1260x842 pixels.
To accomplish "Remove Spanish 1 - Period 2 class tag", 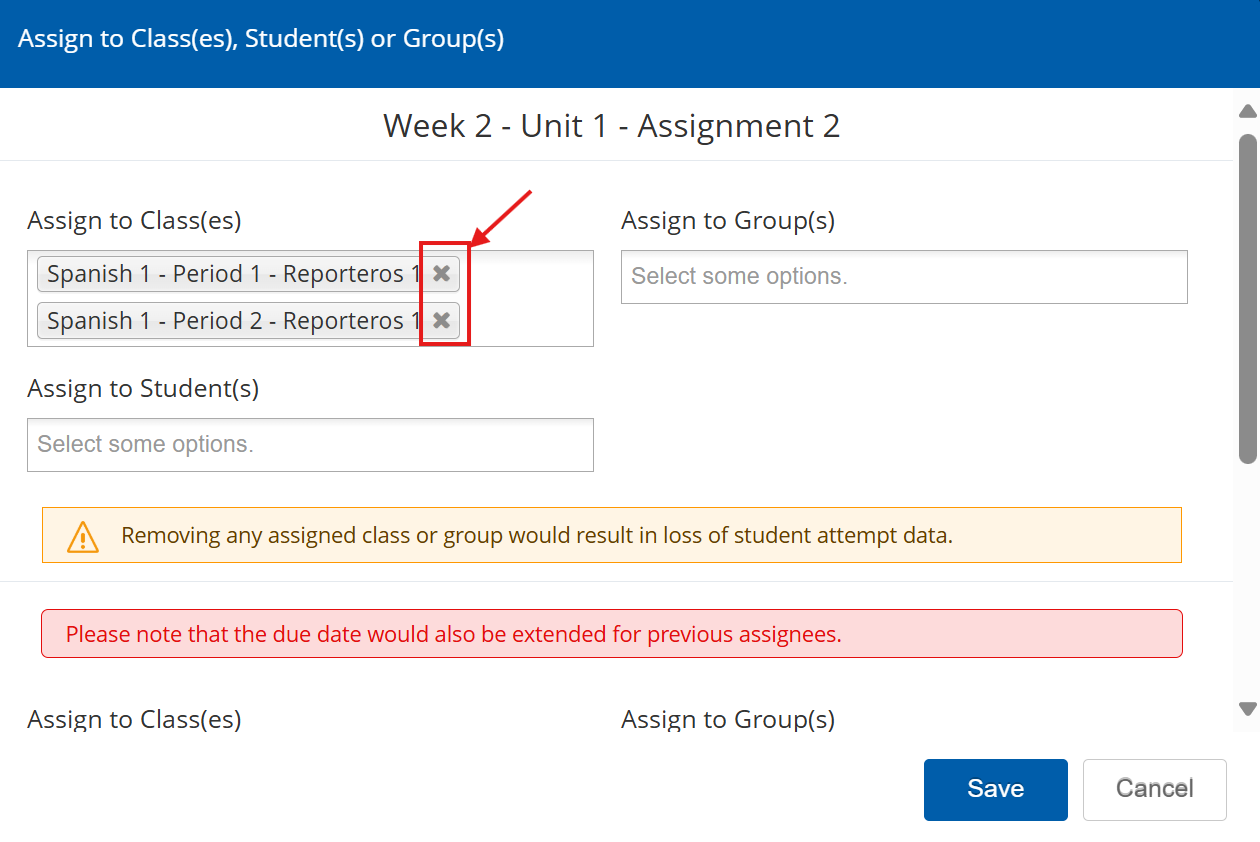I will pyautogui.click(x=441, y=321).
